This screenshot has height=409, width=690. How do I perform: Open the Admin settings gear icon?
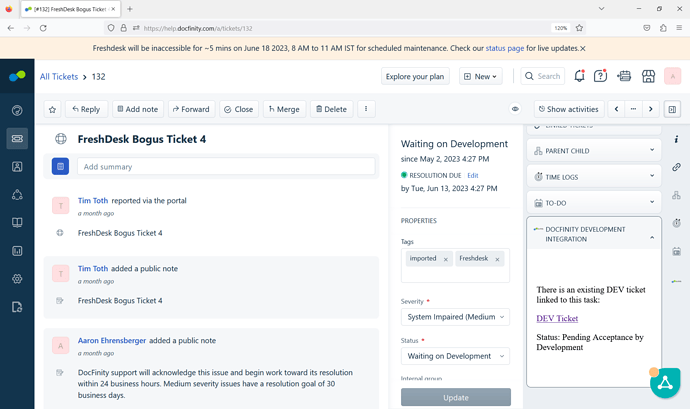click(x=17, y=279)
